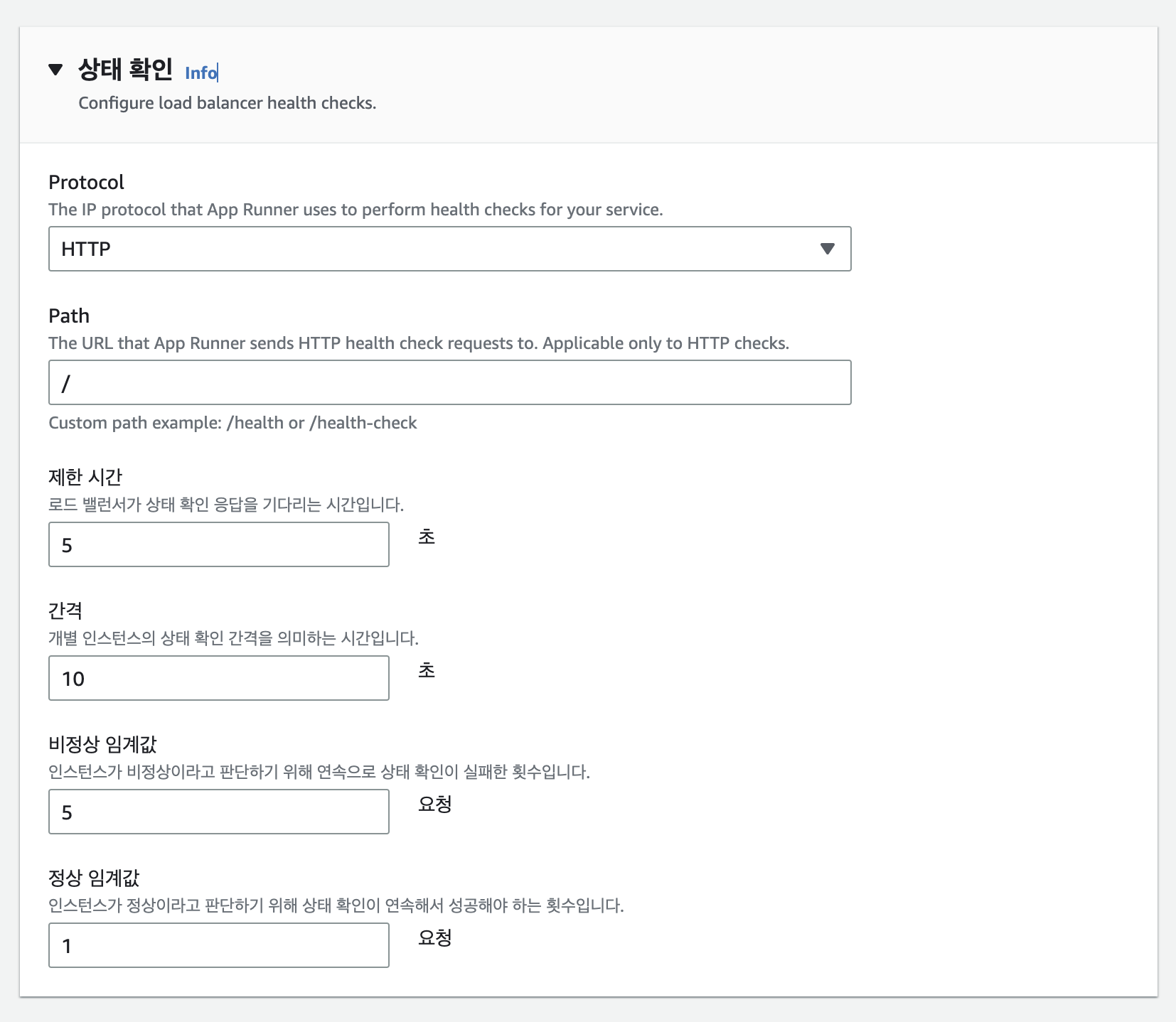Collapse the 상태 확인 section triangle

click(x=55, y=70)
